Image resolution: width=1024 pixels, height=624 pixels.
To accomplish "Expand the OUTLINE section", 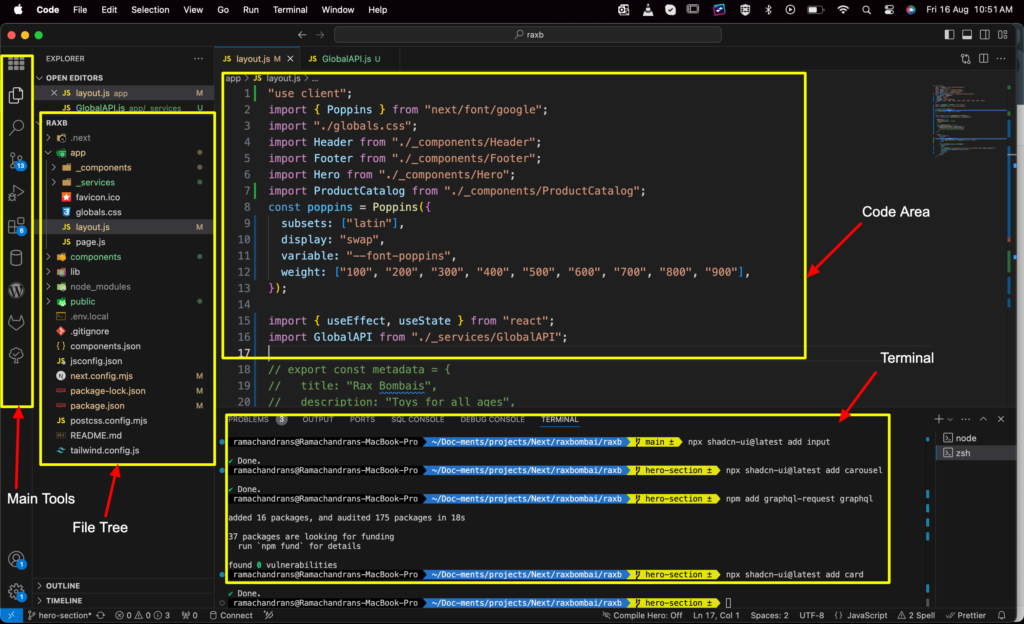I will pos(62,586).
